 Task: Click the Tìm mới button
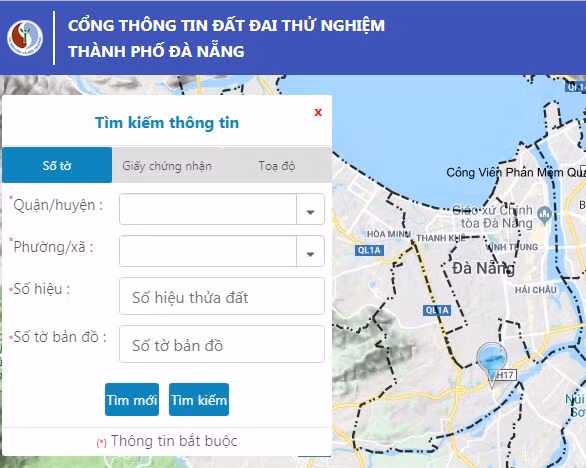point(132,400)
